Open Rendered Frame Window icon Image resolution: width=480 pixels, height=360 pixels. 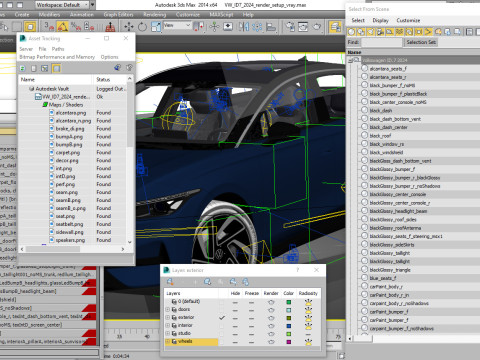tap(303, 27)
